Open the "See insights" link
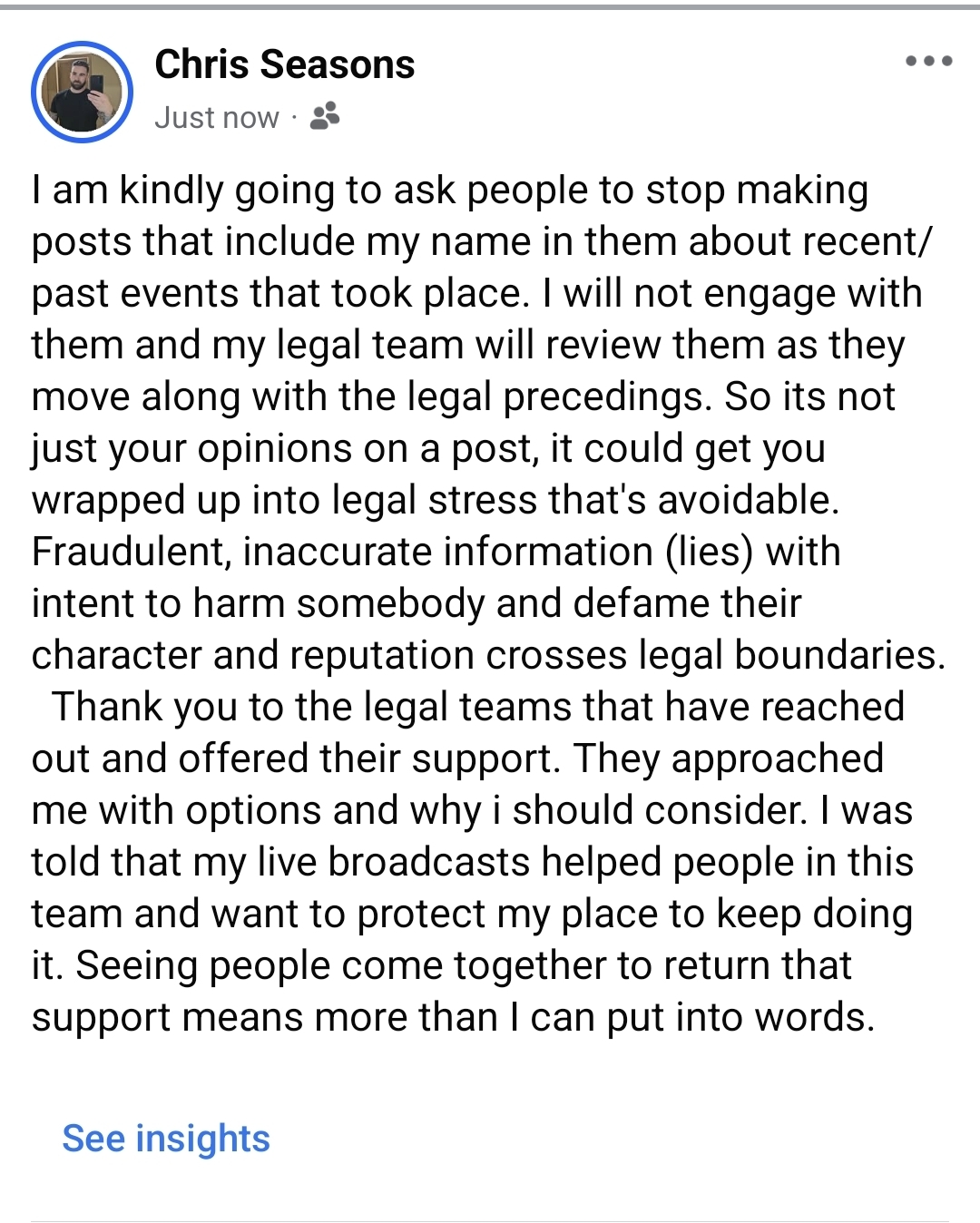 166,1138
